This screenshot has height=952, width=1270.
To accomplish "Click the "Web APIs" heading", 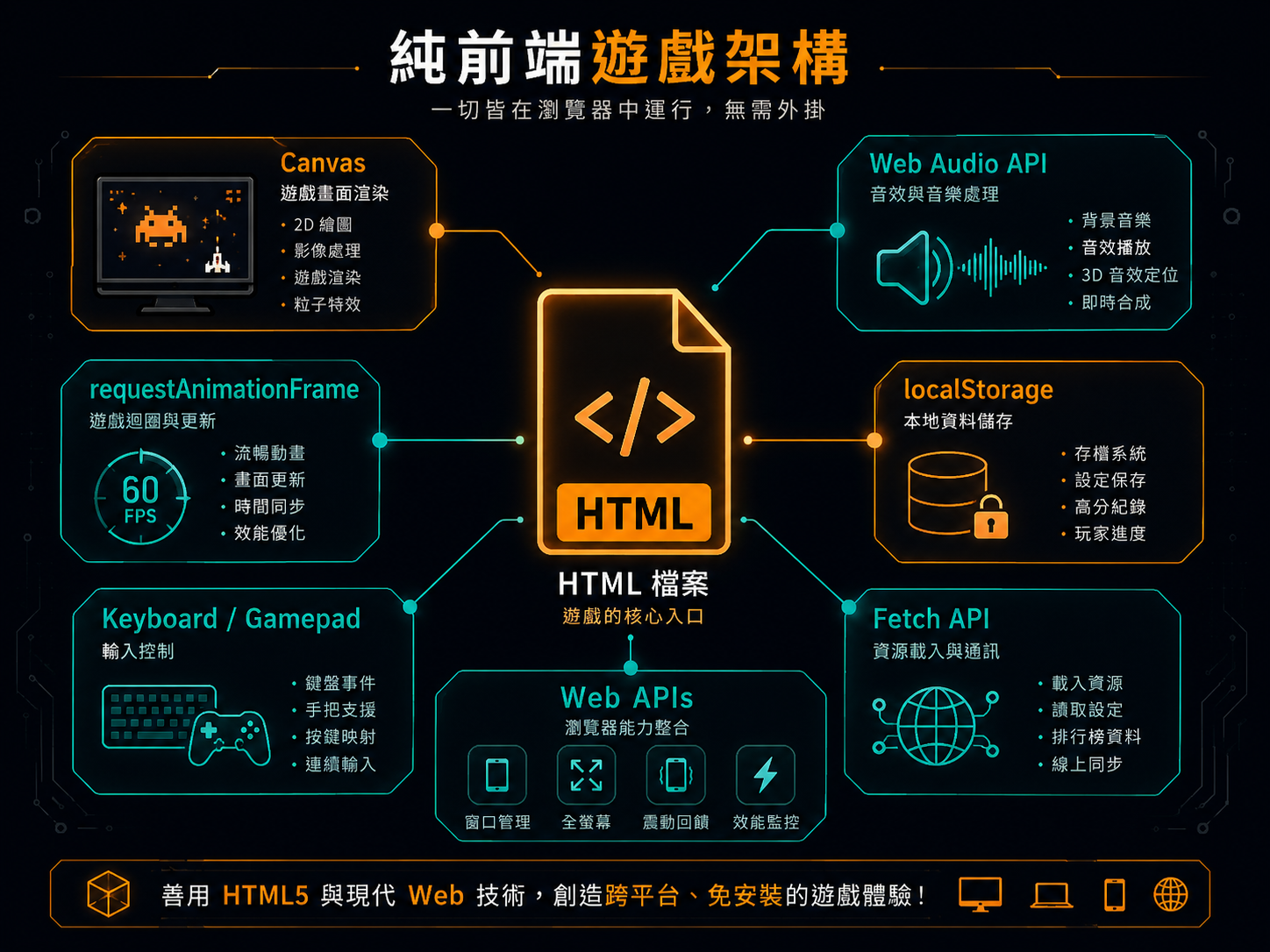I will (627, 698).
